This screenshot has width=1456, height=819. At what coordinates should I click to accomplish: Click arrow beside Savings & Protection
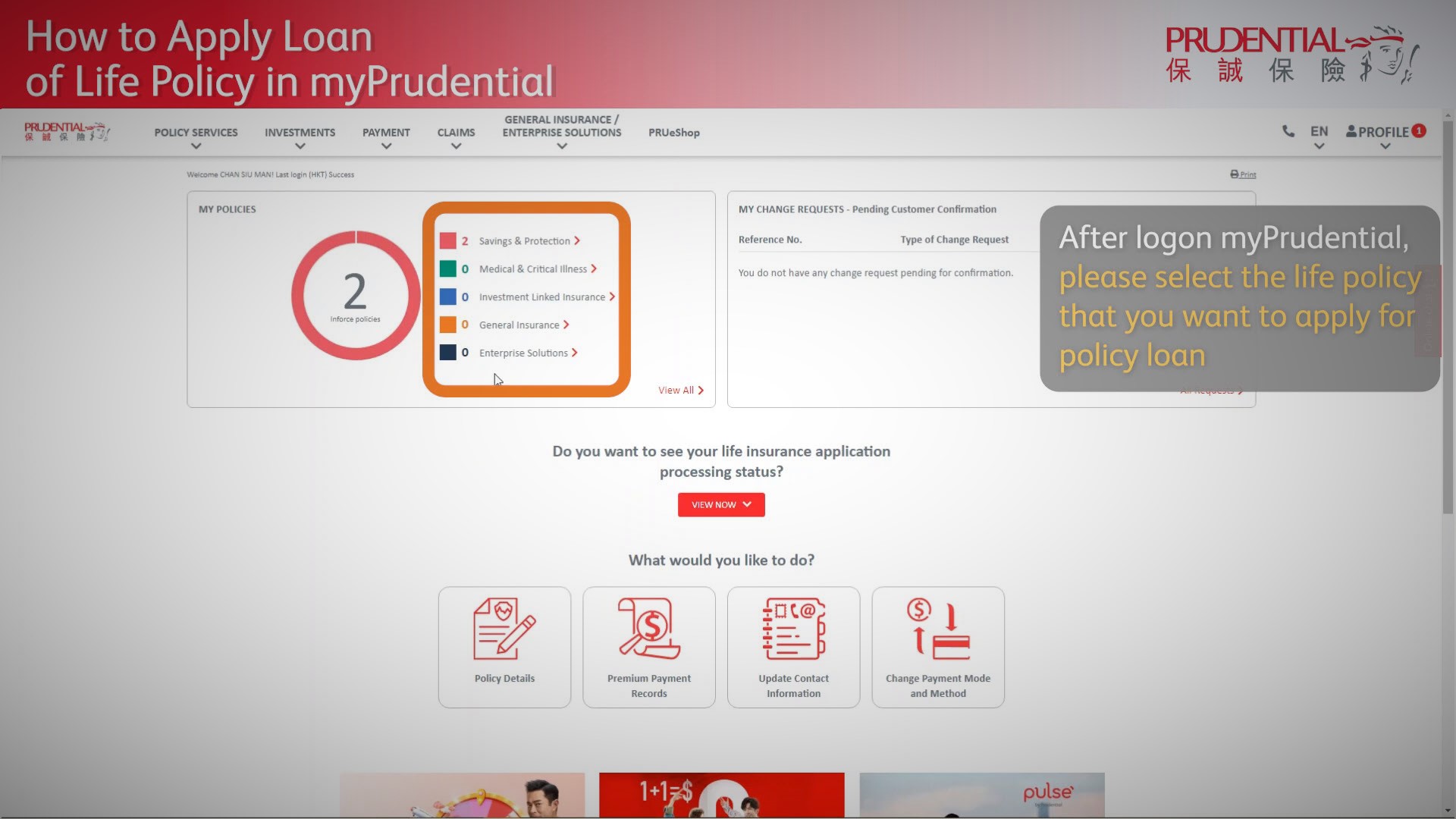pyautogui.click(x=577, y=241)
